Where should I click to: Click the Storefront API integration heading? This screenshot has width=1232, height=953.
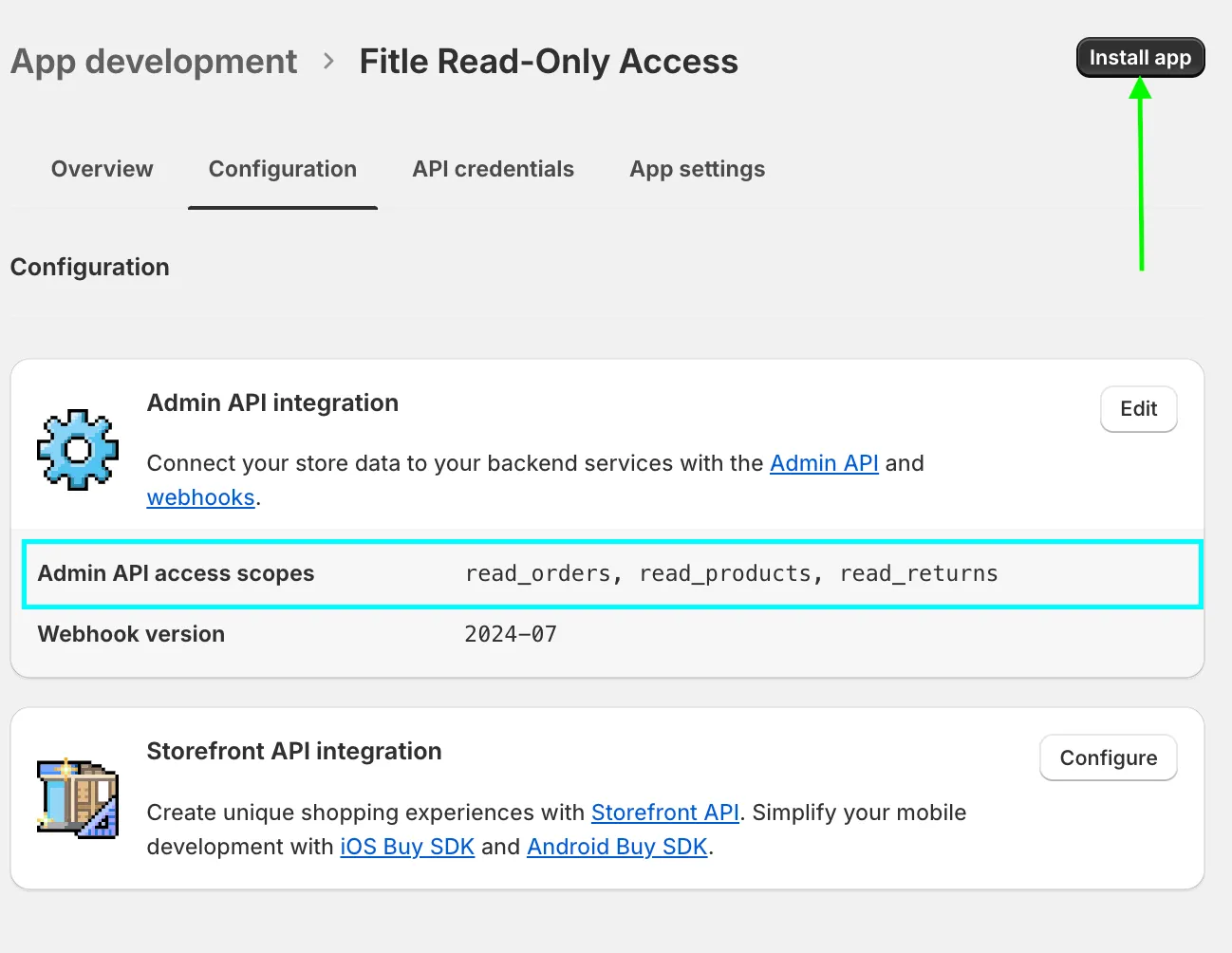[x=294, y=751]
